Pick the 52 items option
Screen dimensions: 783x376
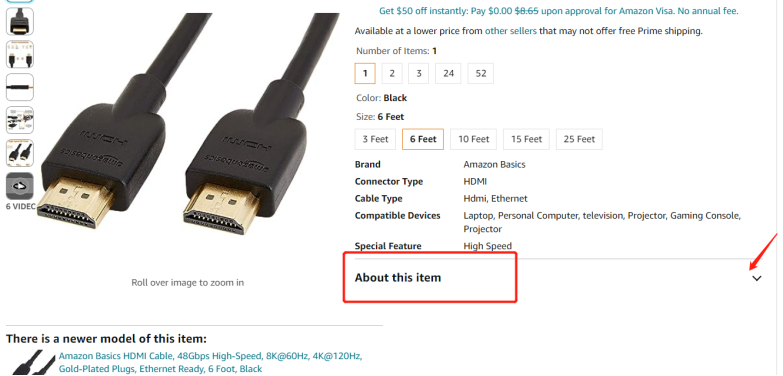coord(480,73)
